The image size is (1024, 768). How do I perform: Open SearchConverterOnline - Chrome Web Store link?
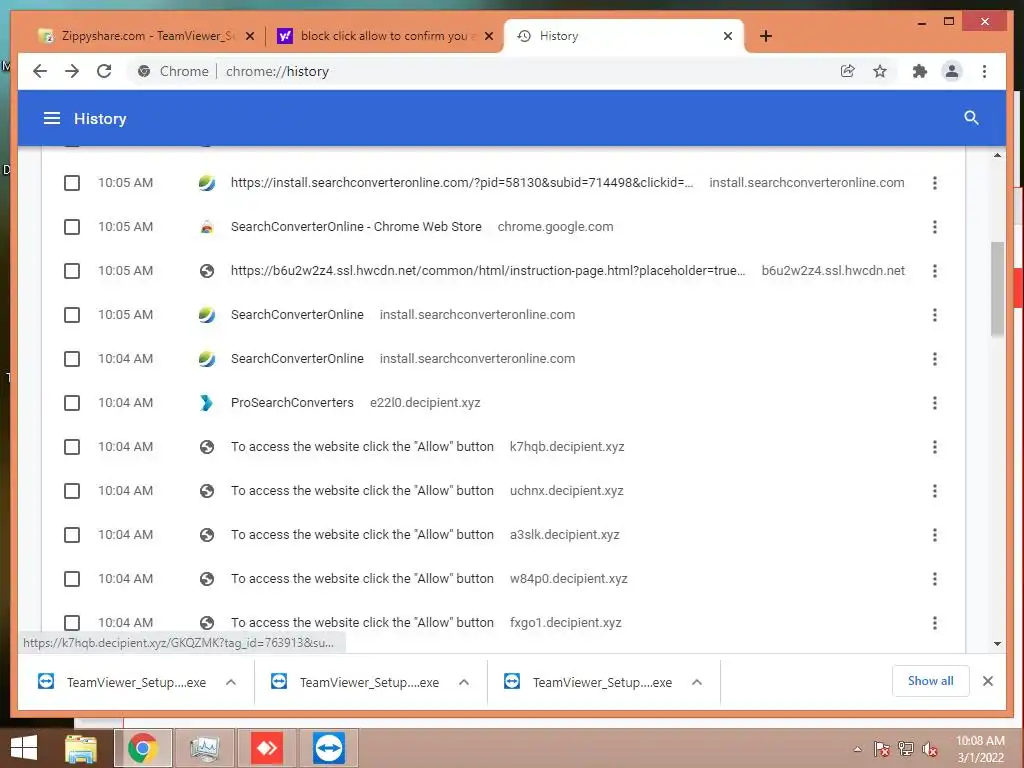(x=356, y=227)
